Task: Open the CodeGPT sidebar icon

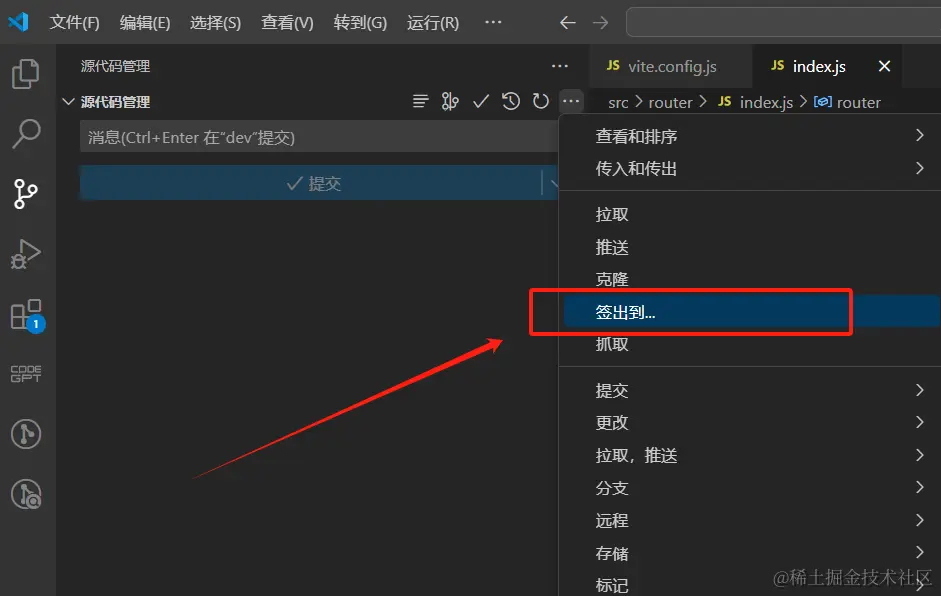Action: coord(26,373)
